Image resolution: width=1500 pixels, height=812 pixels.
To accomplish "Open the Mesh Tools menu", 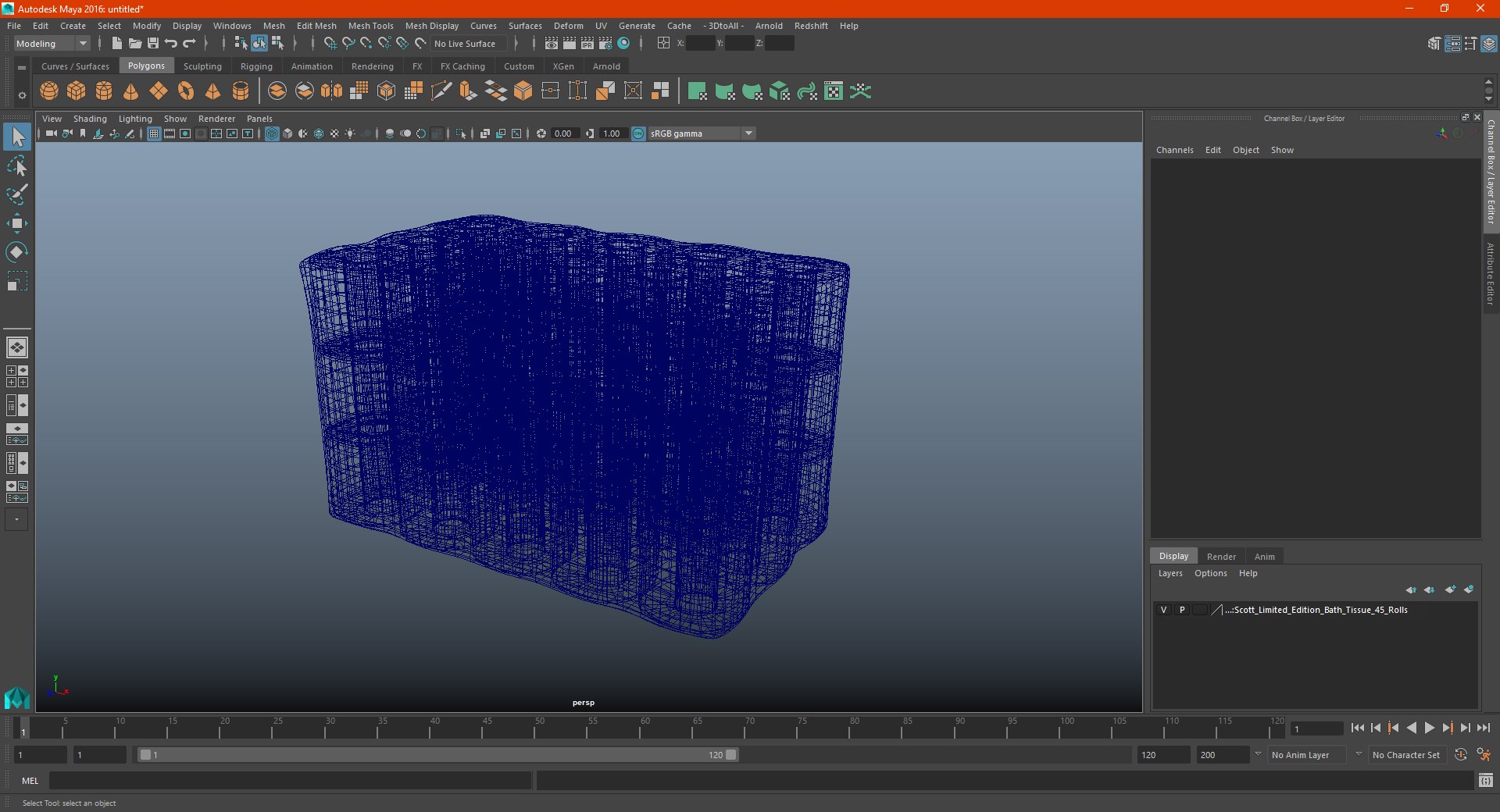I will point(370,26).
